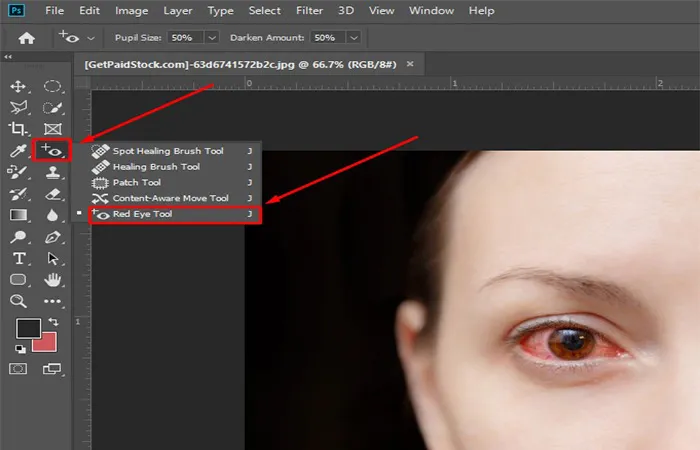The image size is (700, 450).
Task: Open the Darken Amount dropdown arrow
Action: 351,37
